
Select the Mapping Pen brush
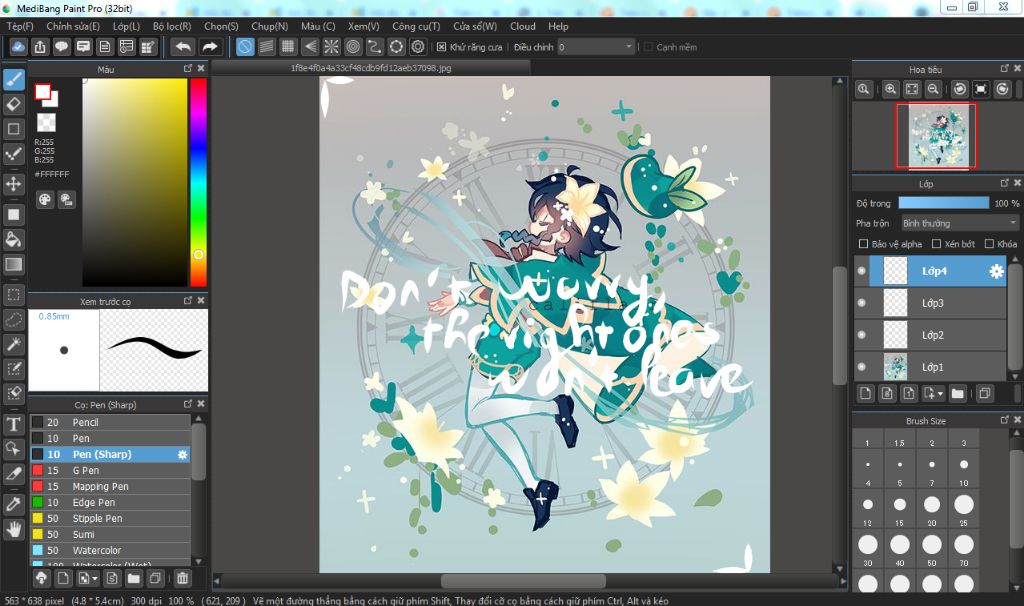[x=110, y=486]
